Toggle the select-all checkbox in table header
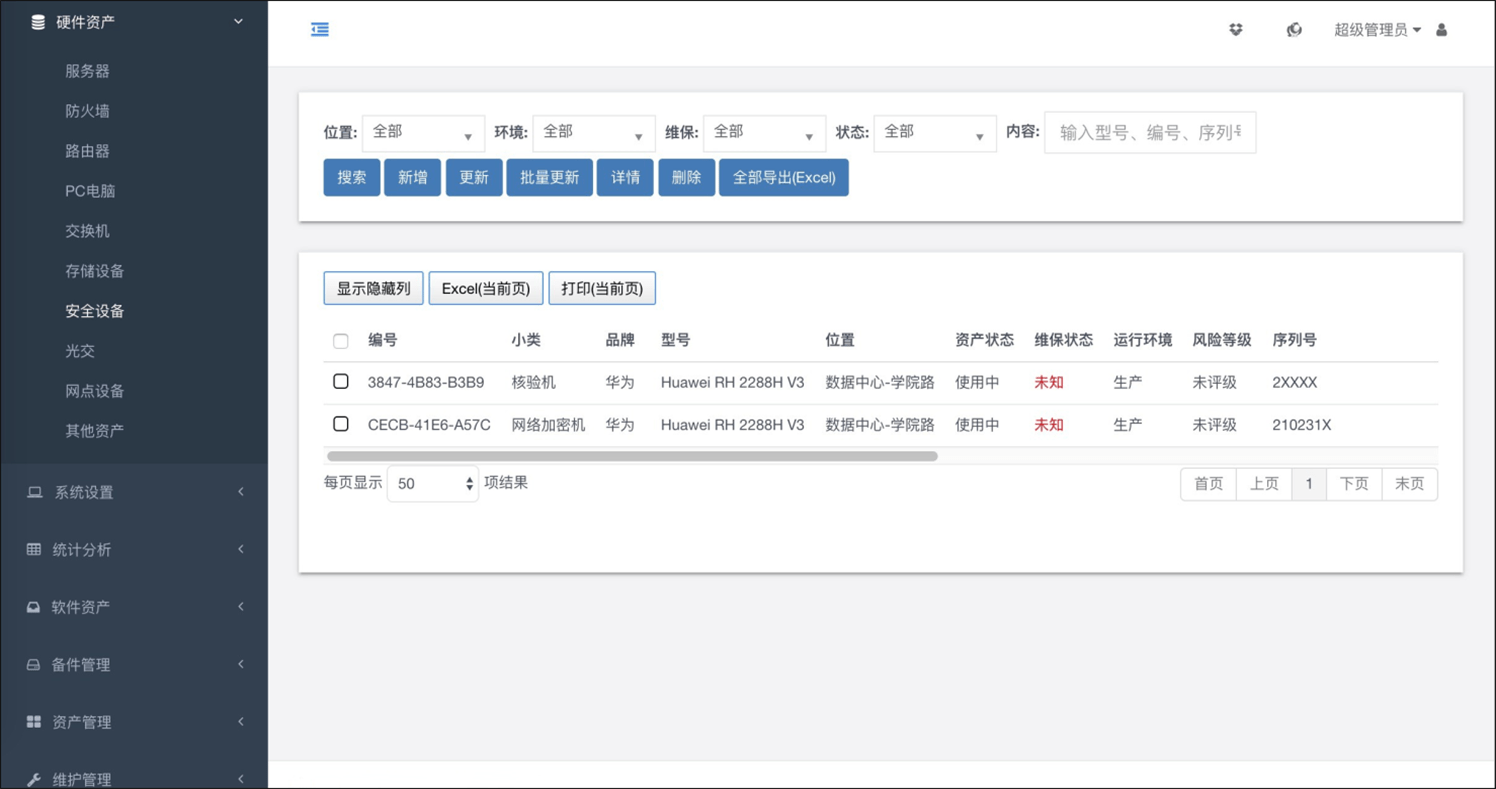The width and height of the screenshot is (1496, 789). point(341,341)
